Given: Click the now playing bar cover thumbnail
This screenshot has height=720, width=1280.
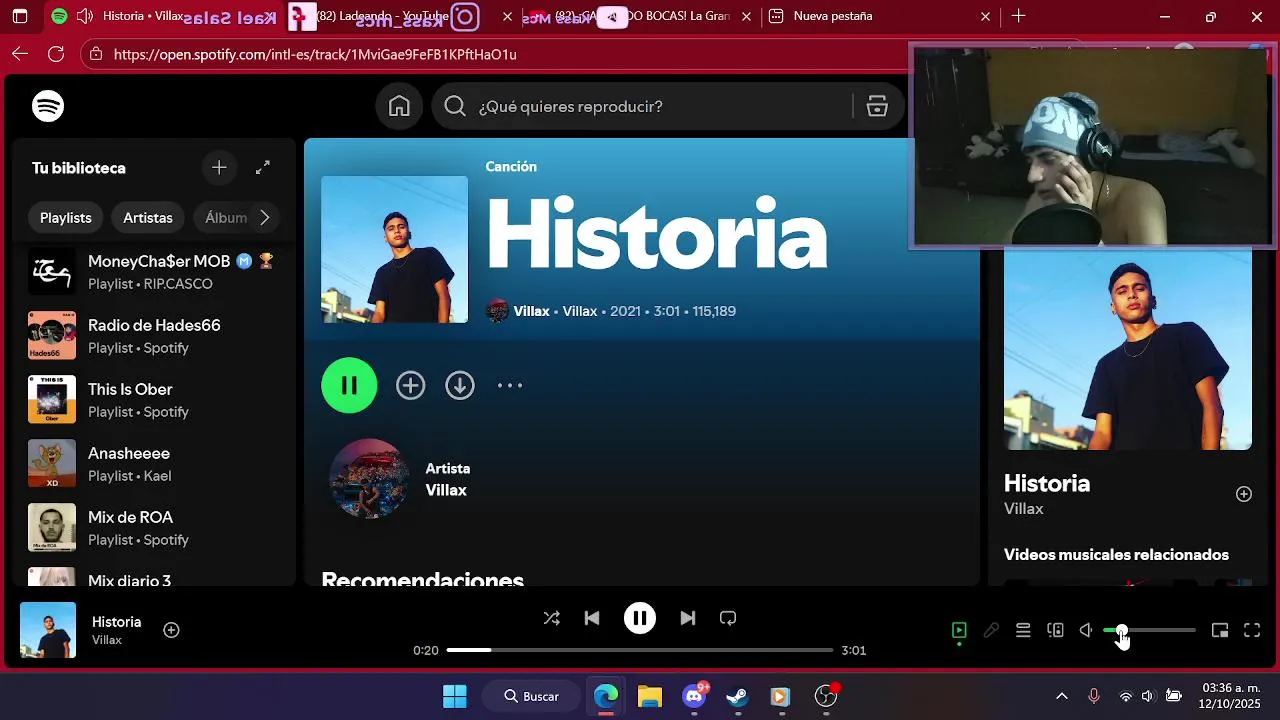Looking at the screenshot, I should click(x=48, y=630).
